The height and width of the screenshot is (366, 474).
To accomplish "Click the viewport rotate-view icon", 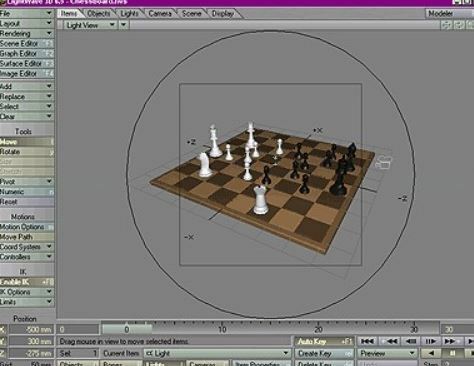I will pyautogui.click(x=459, y=25).
